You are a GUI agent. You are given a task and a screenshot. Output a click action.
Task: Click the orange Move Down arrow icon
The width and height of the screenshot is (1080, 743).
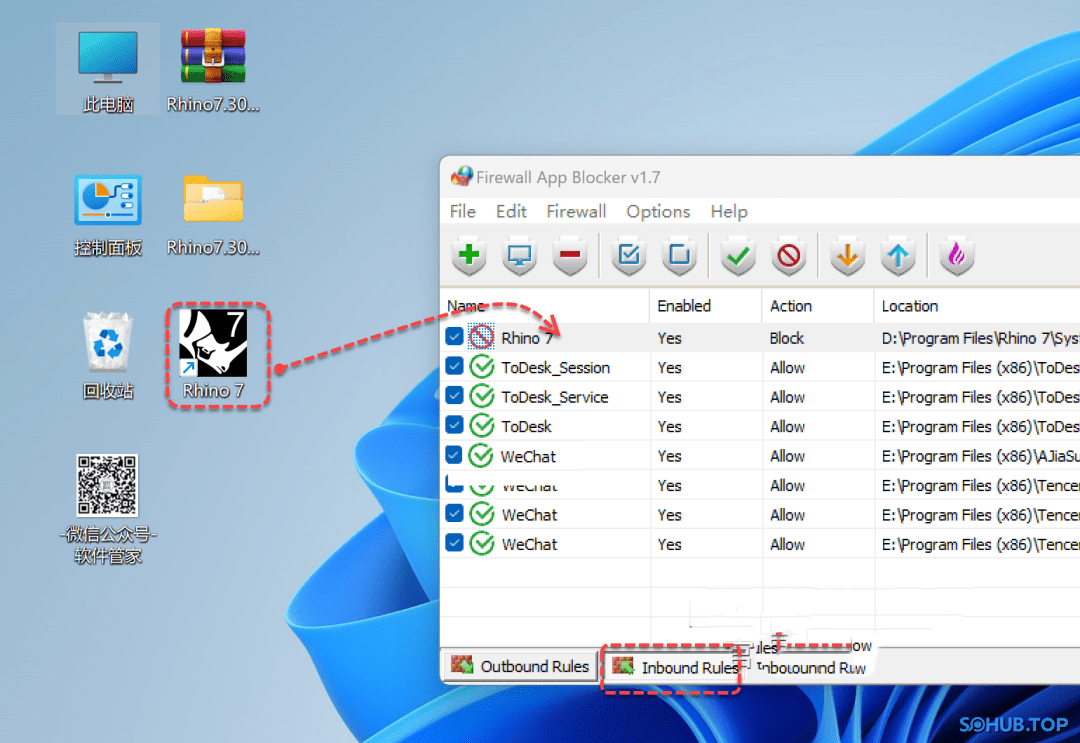(x=847, y=256)
